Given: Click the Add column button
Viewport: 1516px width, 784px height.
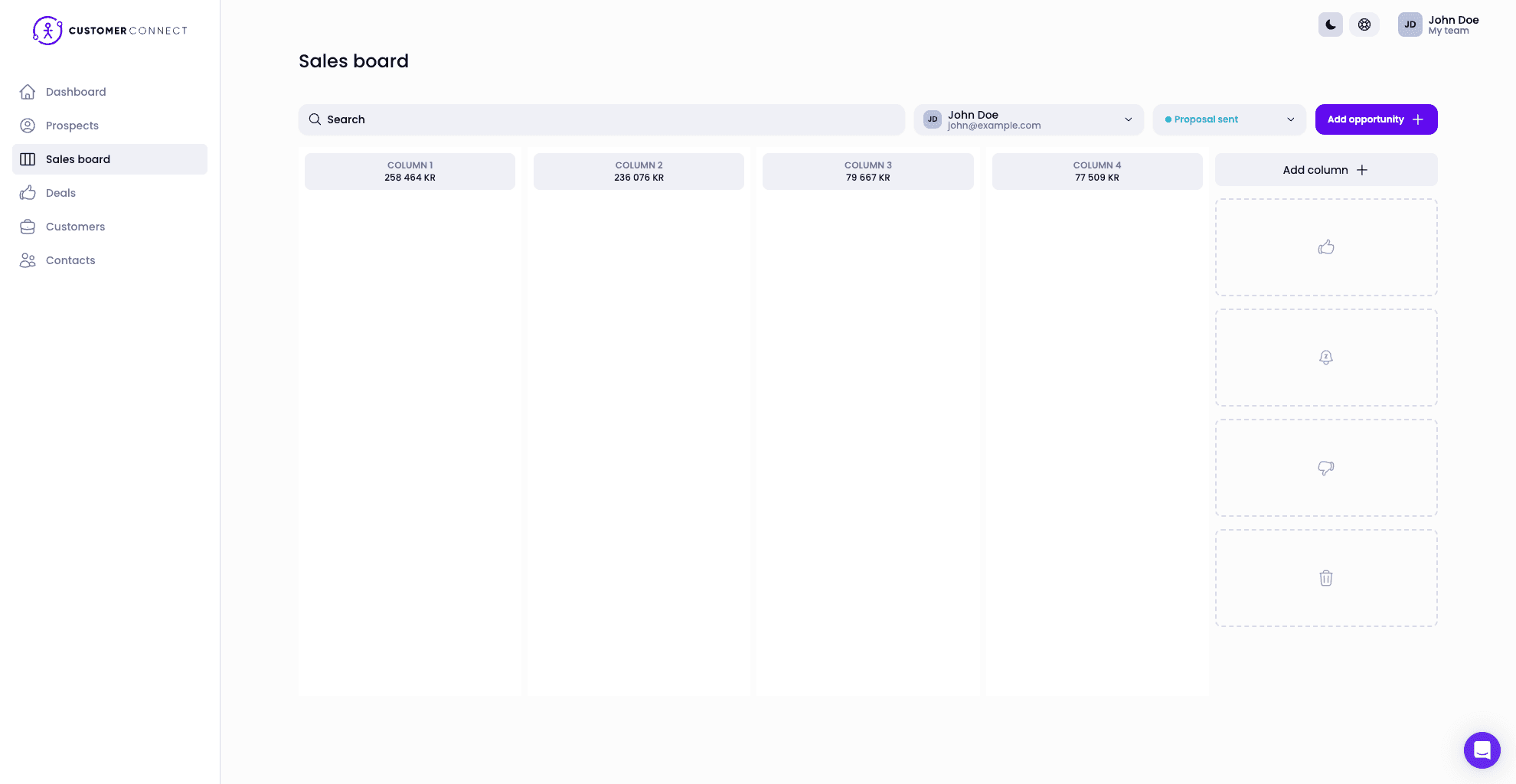Looking at the screenshot, I should [x=1325, y=170].
